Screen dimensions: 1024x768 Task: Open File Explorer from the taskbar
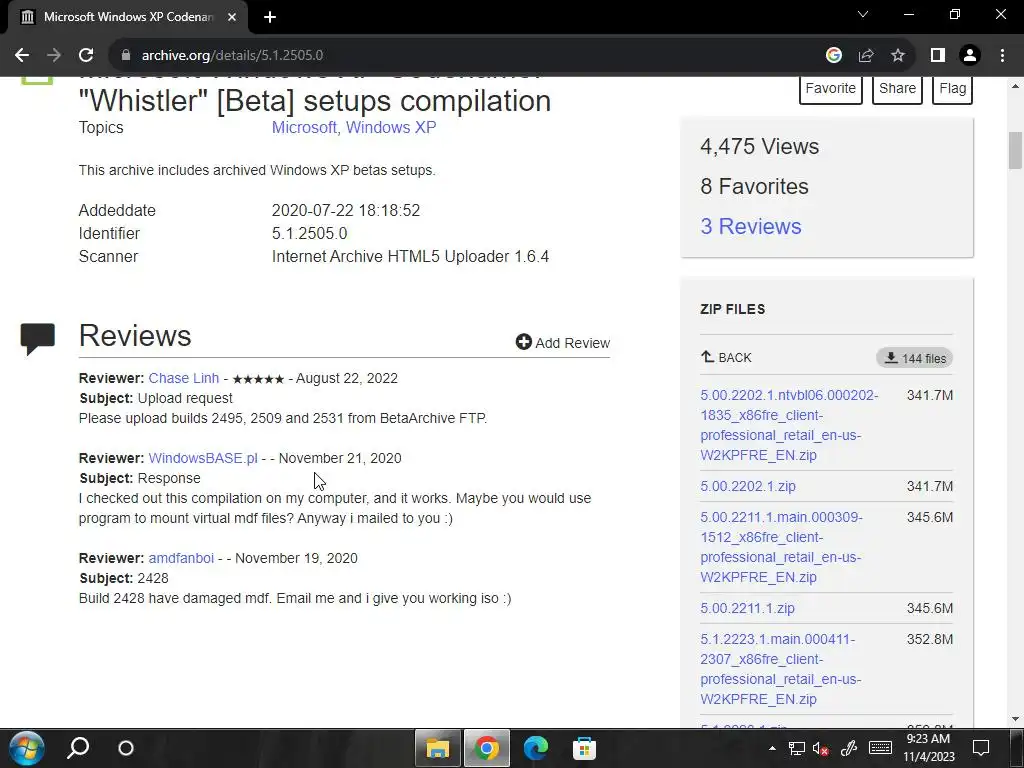(x=438, y=748)
